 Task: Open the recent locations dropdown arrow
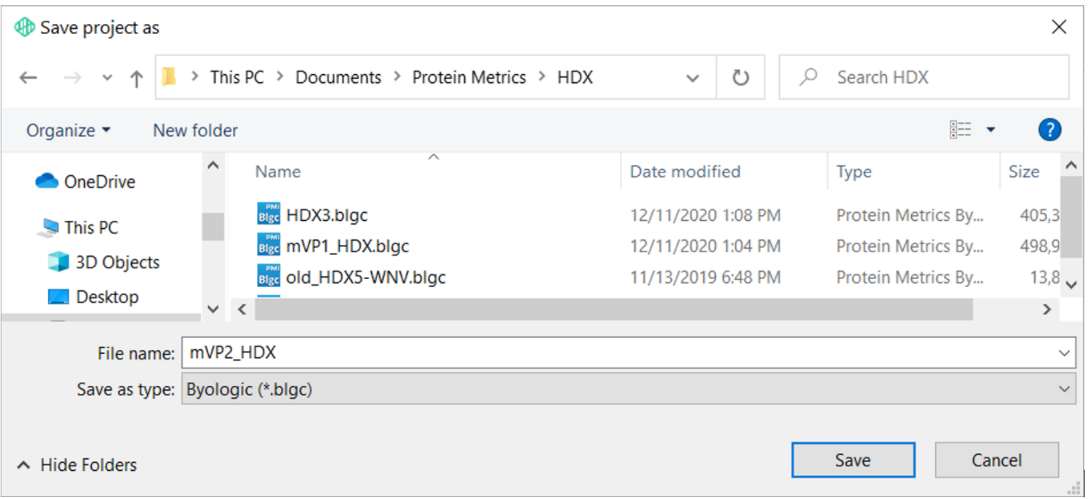pyautogui.click(x=106, y=78)
